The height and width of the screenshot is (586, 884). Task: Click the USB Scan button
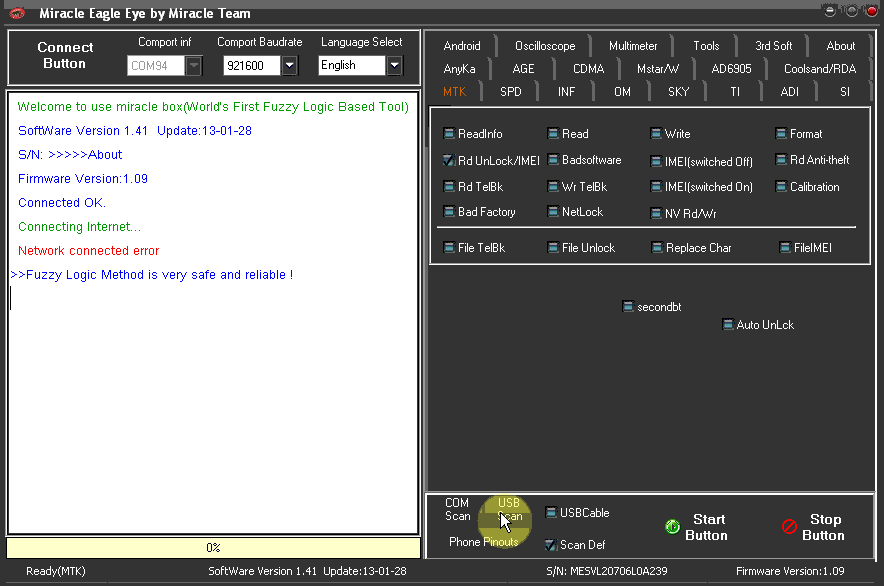pos(509,509)
